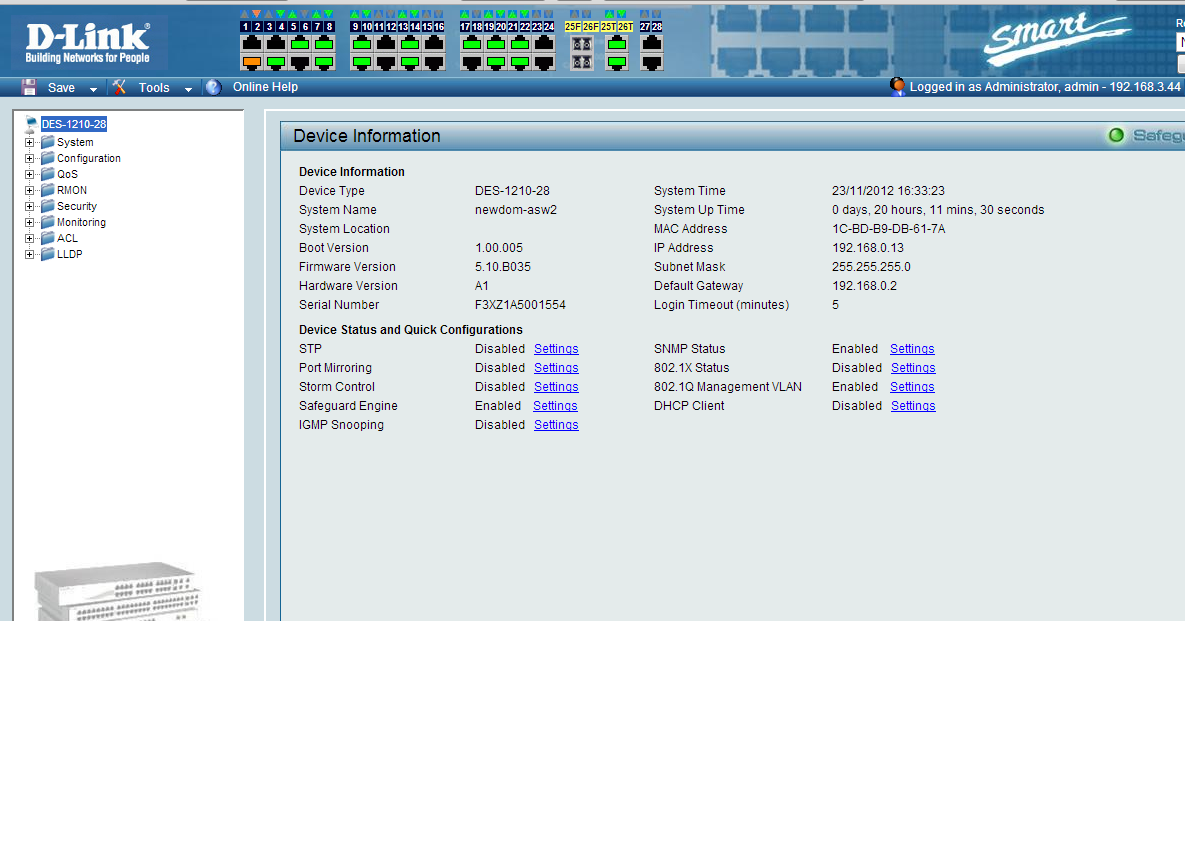Open Settings link for DHCP Client
Image resolution: width=1185 pixels, height=850 pixels.
click(913, 406)
